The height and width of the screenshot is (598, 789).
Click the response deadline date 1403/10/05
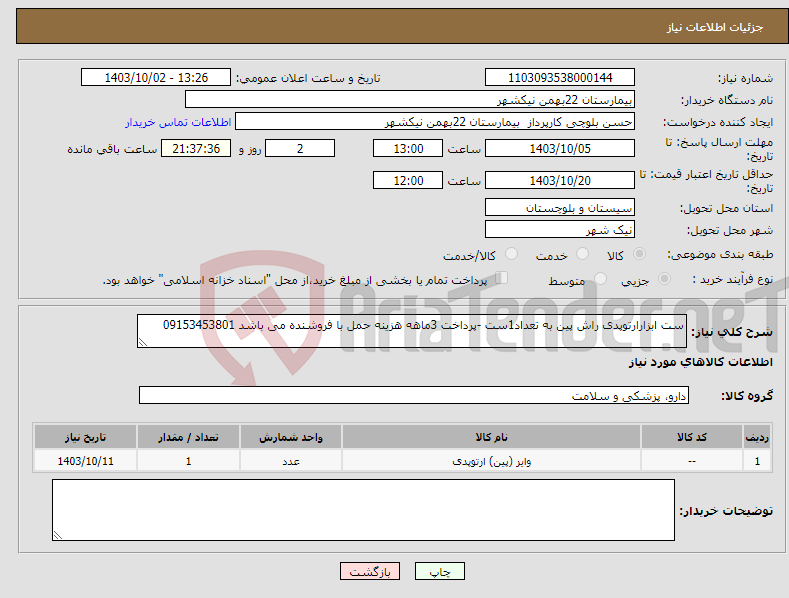point(560,148)
